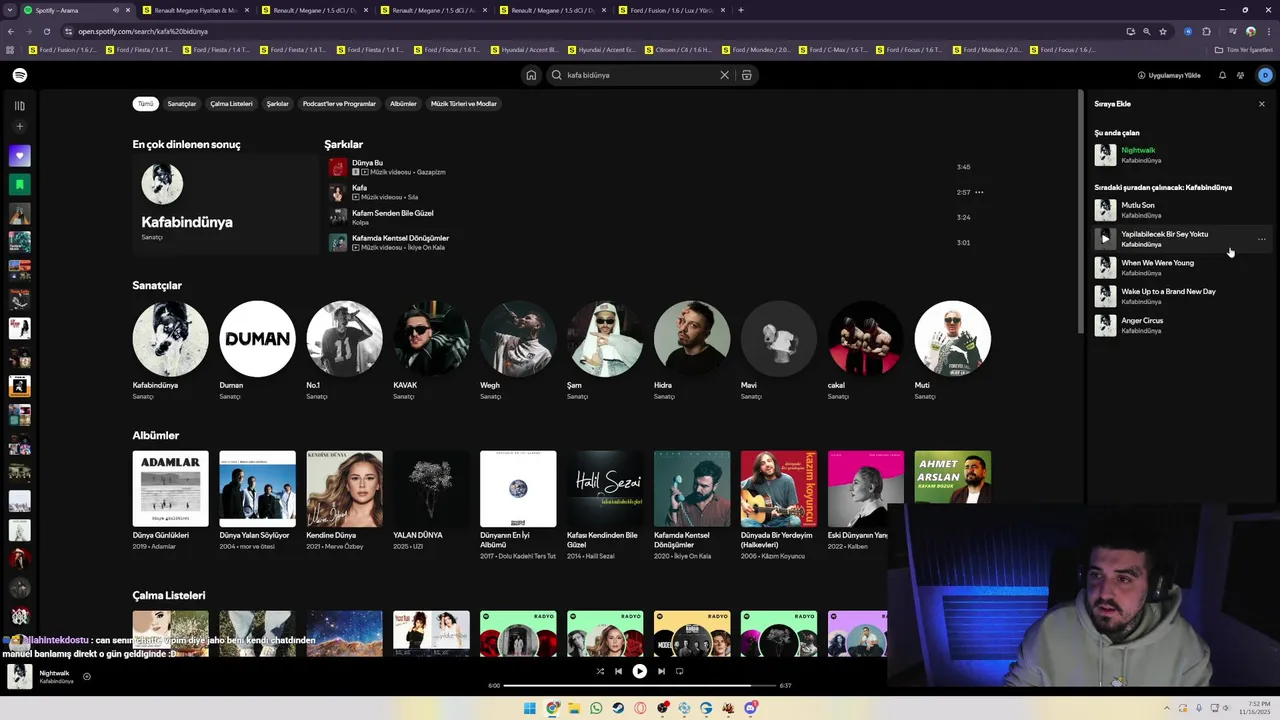Select the Şarkılar filter chip

[x=278, y=104]
